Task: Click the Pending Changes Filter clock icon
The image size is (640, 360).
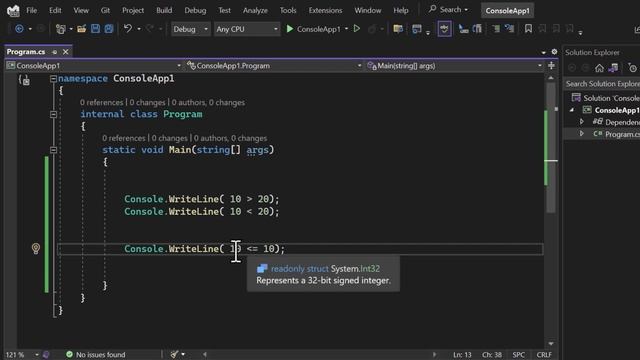Action: (x=632, y=68)
